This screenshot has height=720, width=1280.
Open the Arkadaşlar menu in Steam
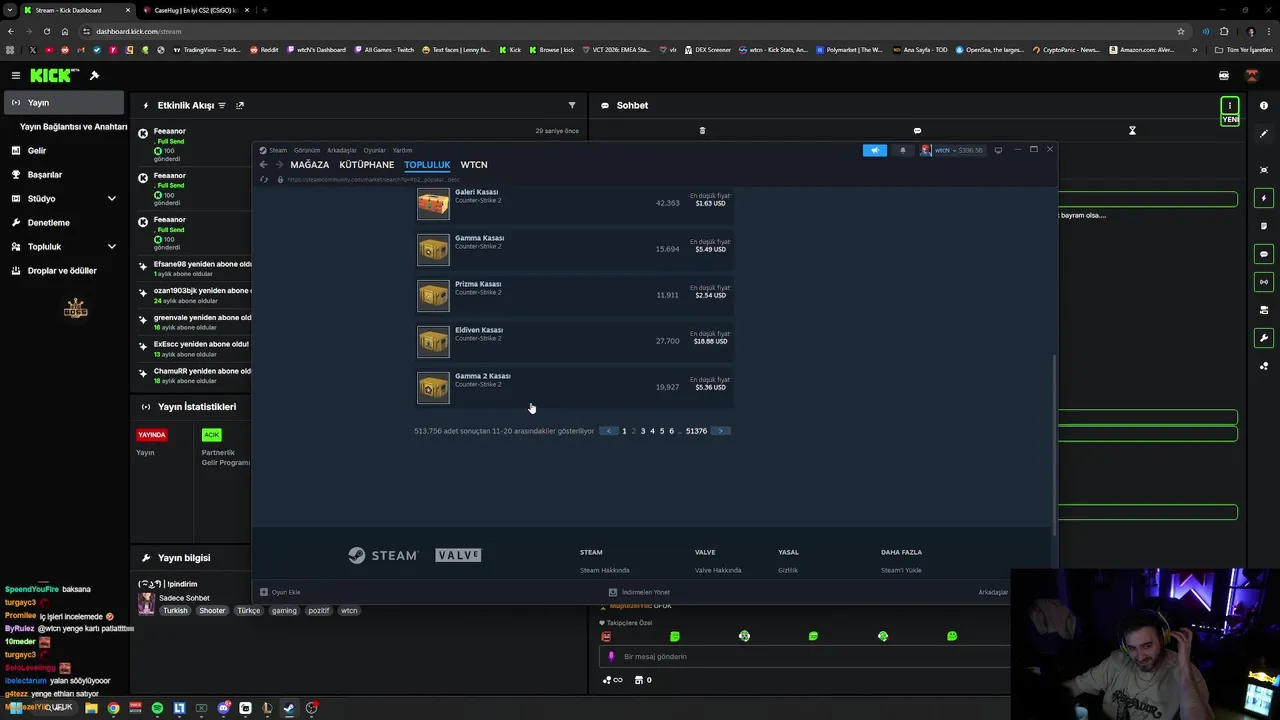pyautogui.click(x=342, y=150)
